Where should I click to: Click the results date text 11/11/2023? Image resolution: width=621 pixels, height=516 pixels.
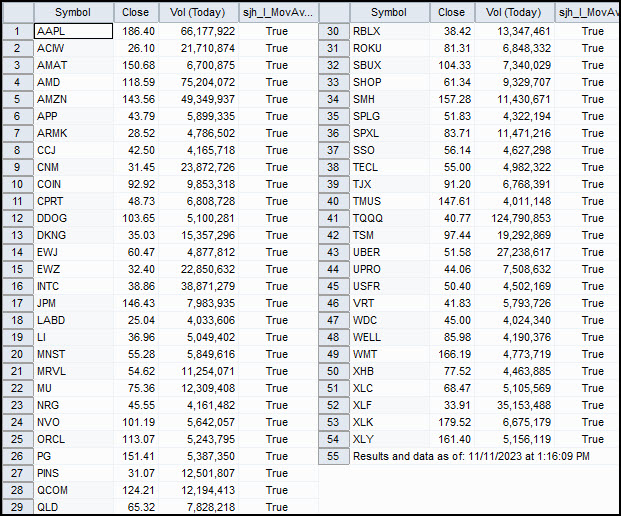[495, 457]
